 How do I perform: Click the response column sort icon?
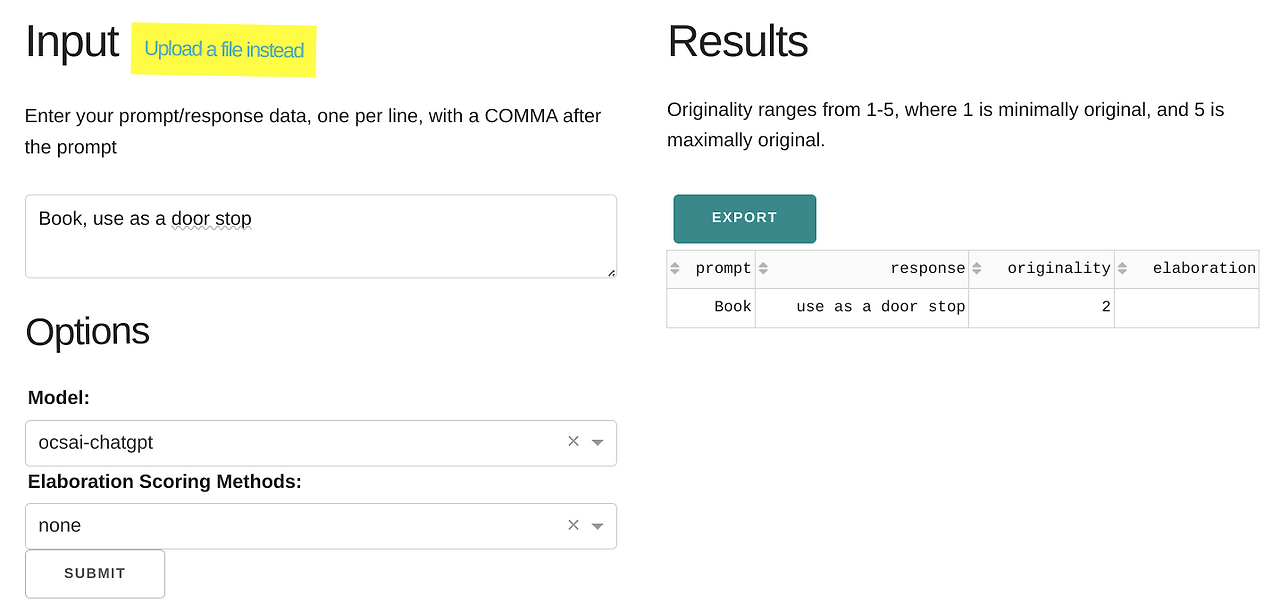pos(764,268)
